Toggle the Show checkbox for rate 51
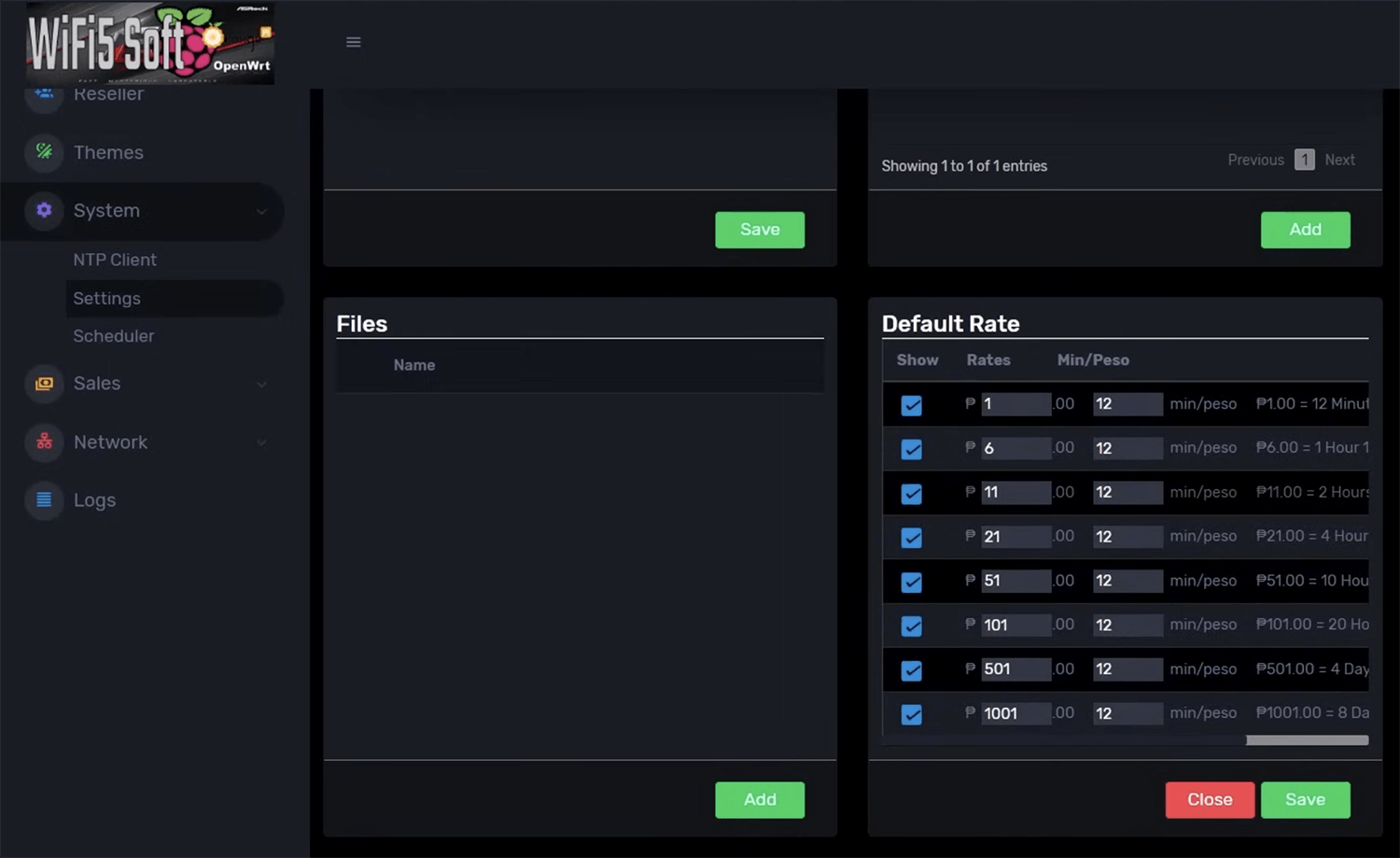 (x=911, y=582)
